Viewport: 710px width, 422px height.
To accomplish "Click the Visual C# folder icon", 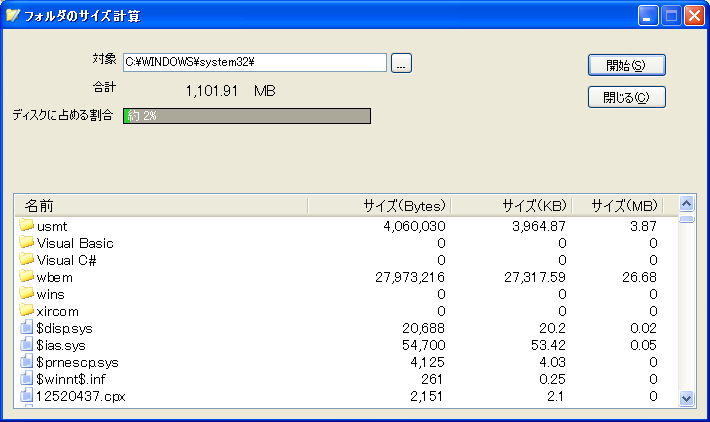I will coord(27,259).
